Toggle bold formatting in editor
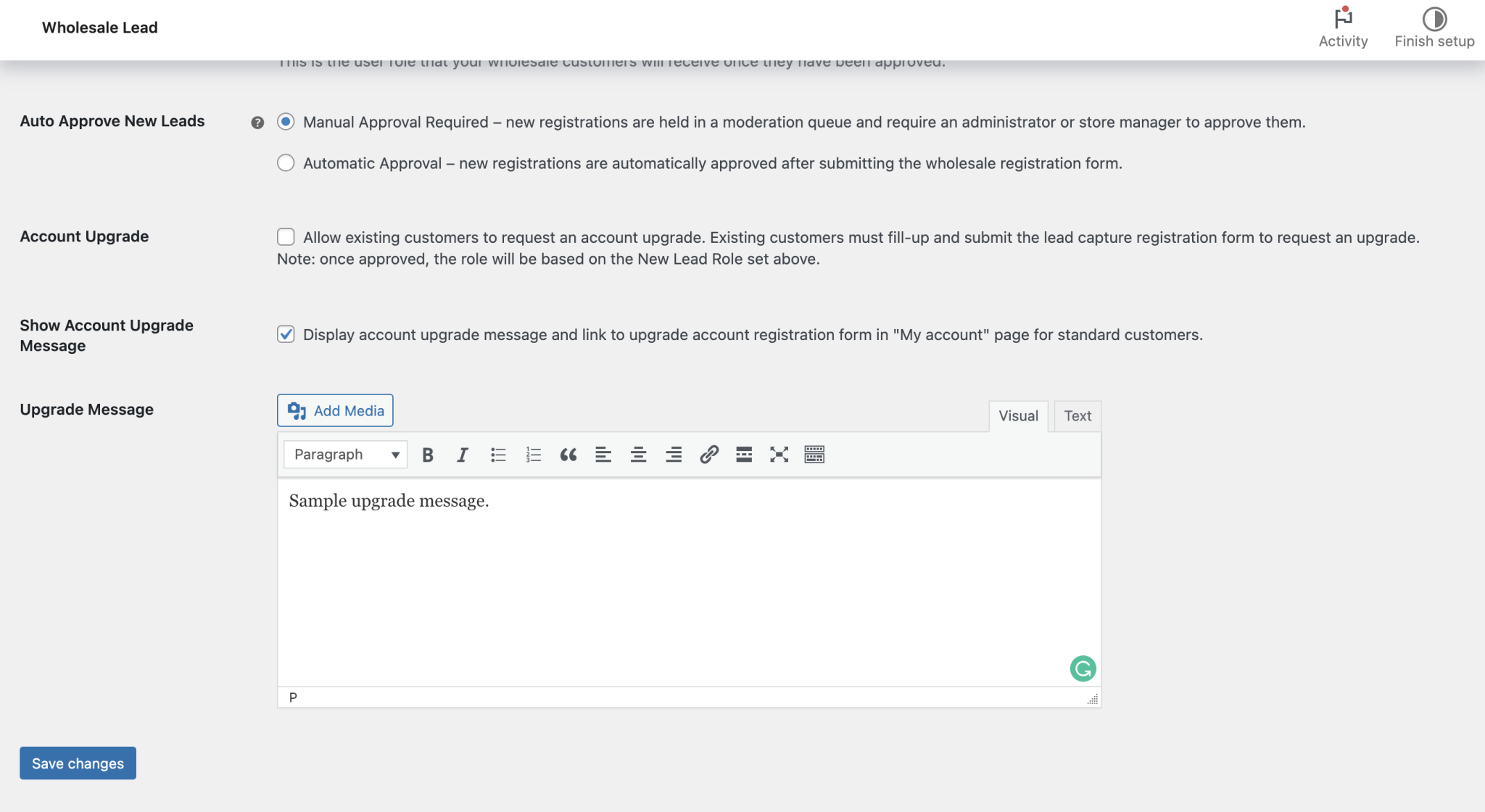Screen dimensions: 1485x812 (x=428, y=455)
